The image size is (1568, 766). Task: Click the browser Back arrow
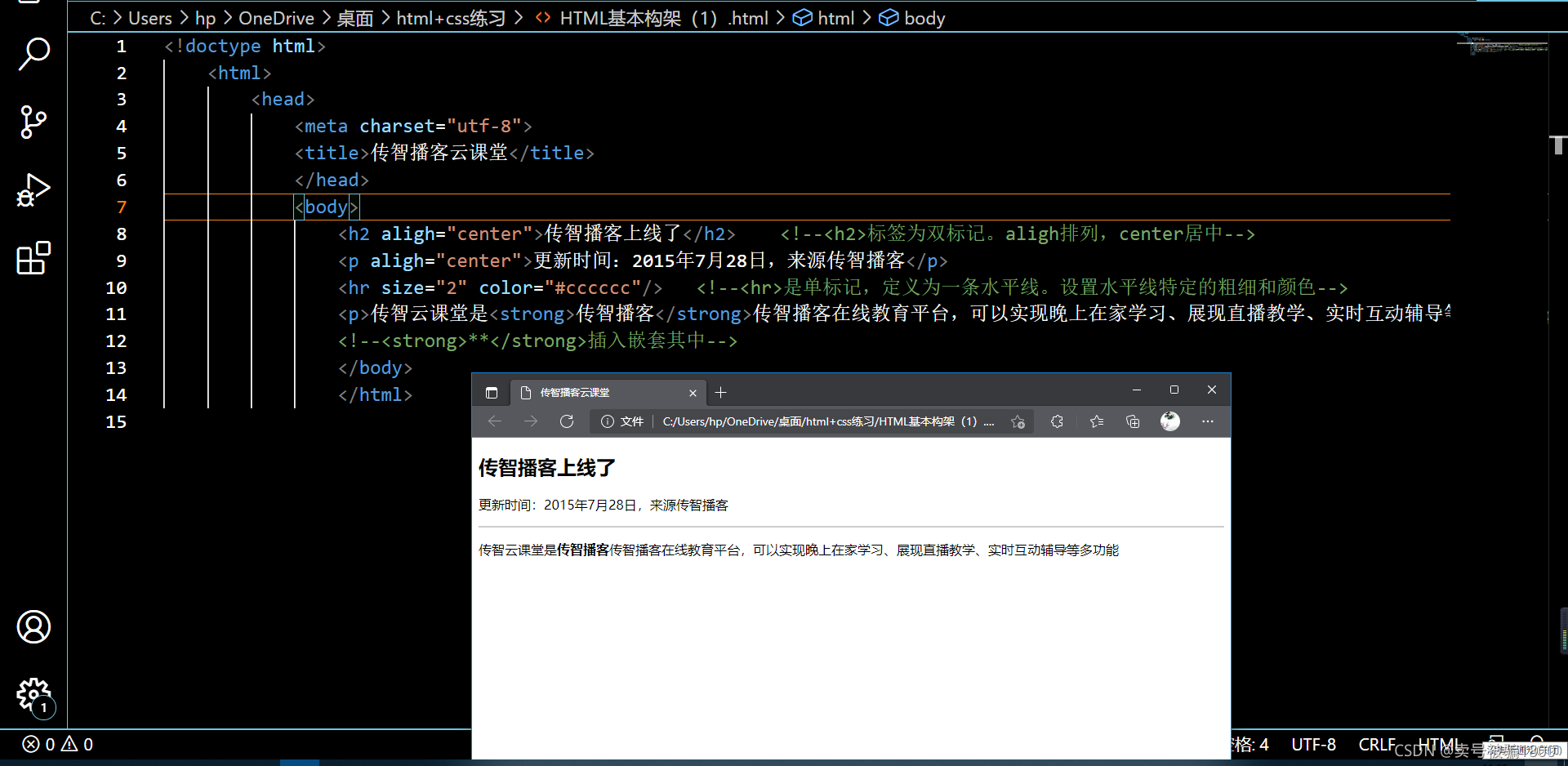(494, 421)
